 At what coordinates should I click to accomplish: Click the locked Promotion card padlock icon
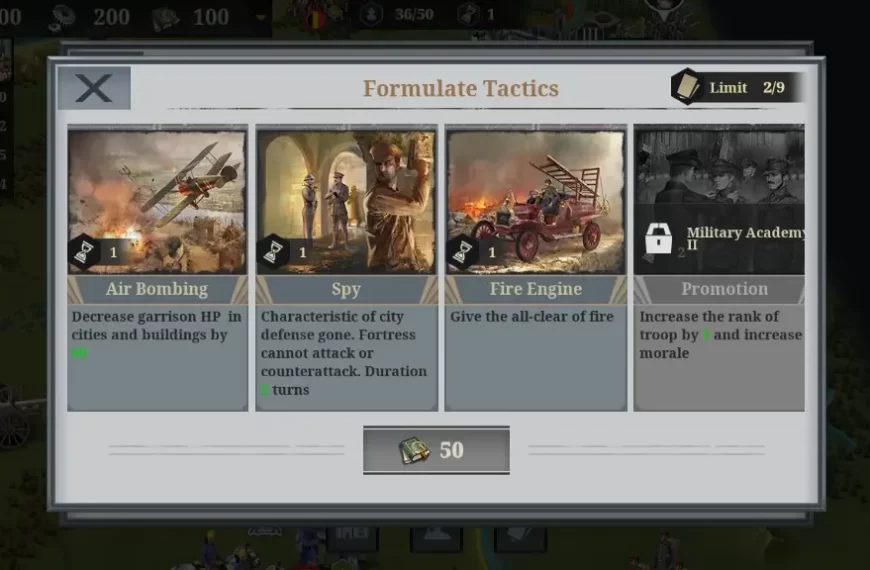click(659, 239)
